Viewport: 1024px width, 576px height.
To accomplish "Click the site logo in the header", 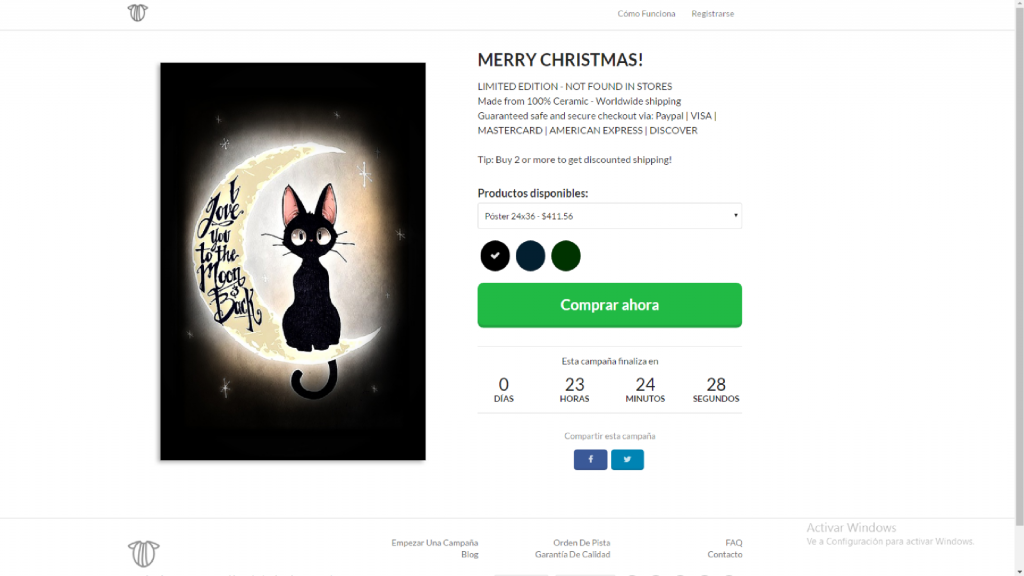I will click(138, 13).
